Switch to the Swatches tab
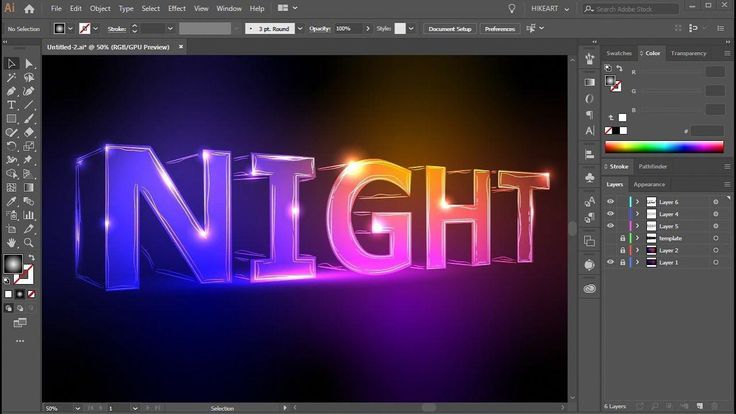The height and width of the screenshot is (414, 736). [619, 53]
